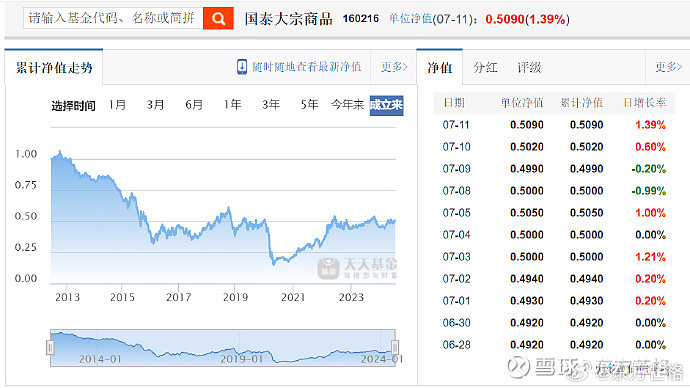Click the 2021 x-axis label on chart
Viewport: 690px width, 388px height.
(x=293, y=297)
